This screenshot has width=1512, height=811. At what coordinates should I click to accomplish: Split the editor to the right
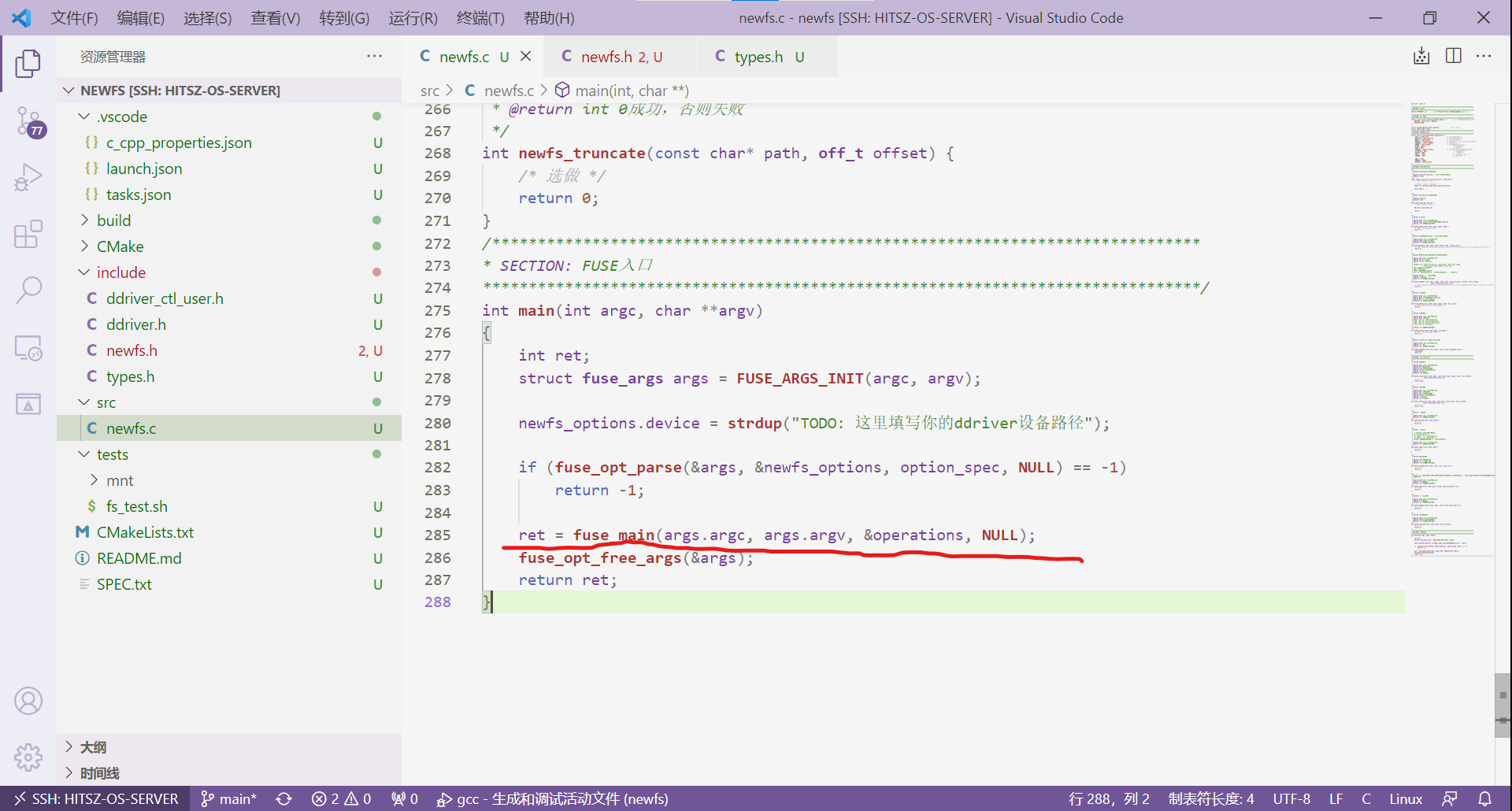1454,56
